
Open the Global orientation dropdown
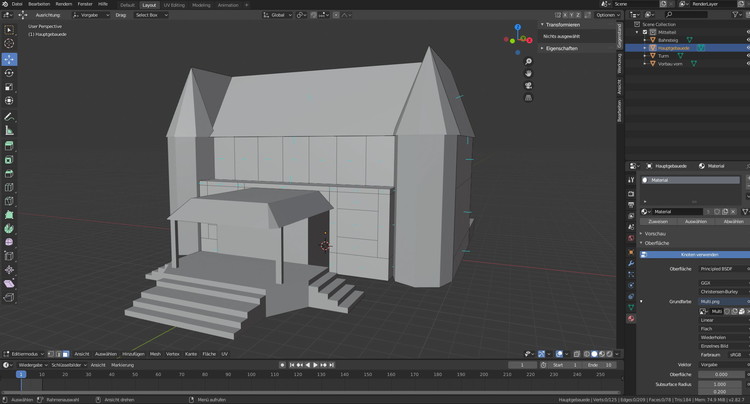coord(276,15)
